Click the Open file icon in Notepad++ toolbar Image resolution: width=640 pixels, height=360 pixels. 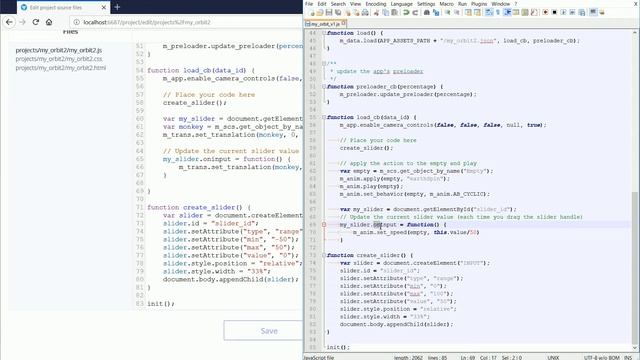(320, 13)
